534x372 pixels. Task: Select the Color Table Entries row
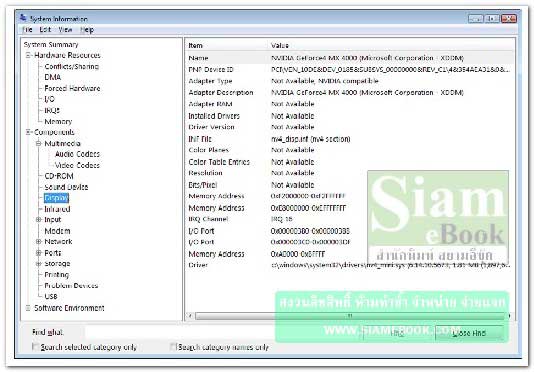[x=350, y=162]
